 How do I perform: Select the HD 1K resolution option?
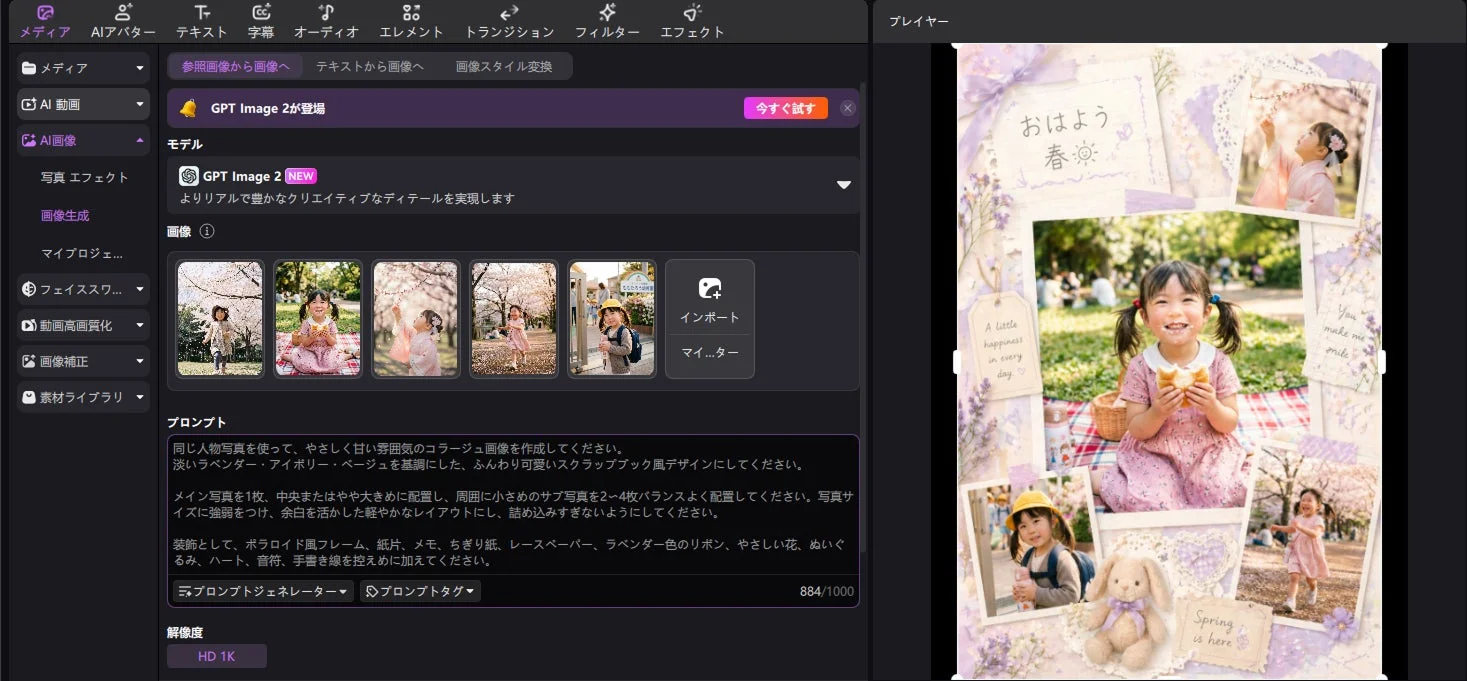click(x=216, y=655)
